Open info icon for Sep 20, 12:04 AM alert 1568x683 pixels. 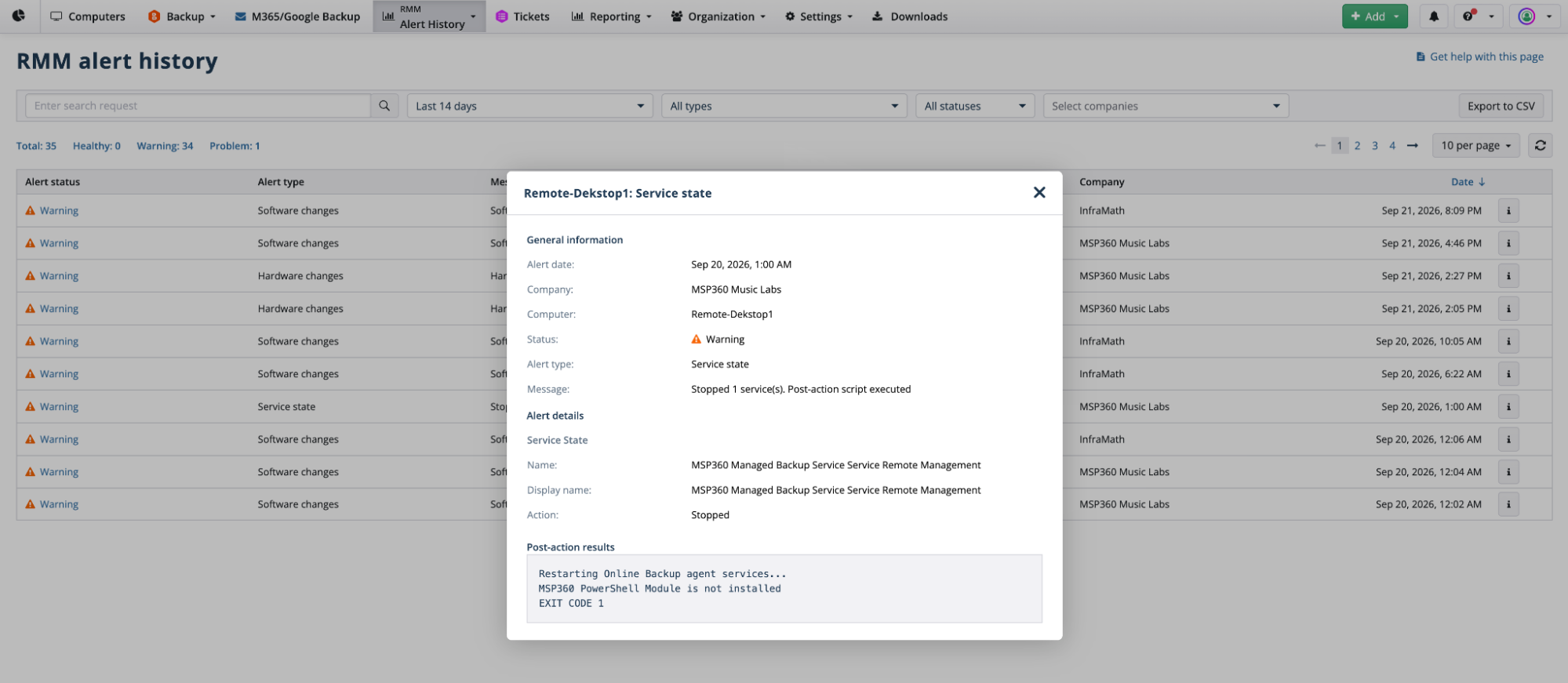1508,472
